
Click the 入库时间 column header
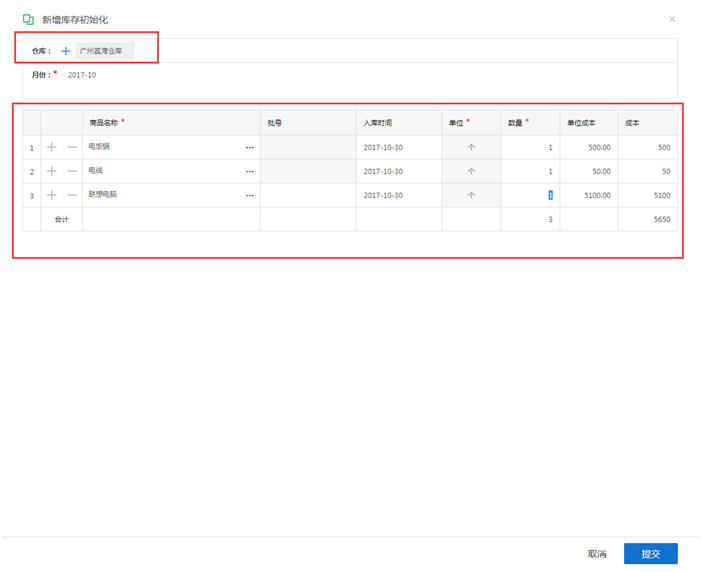coord(399,123)
